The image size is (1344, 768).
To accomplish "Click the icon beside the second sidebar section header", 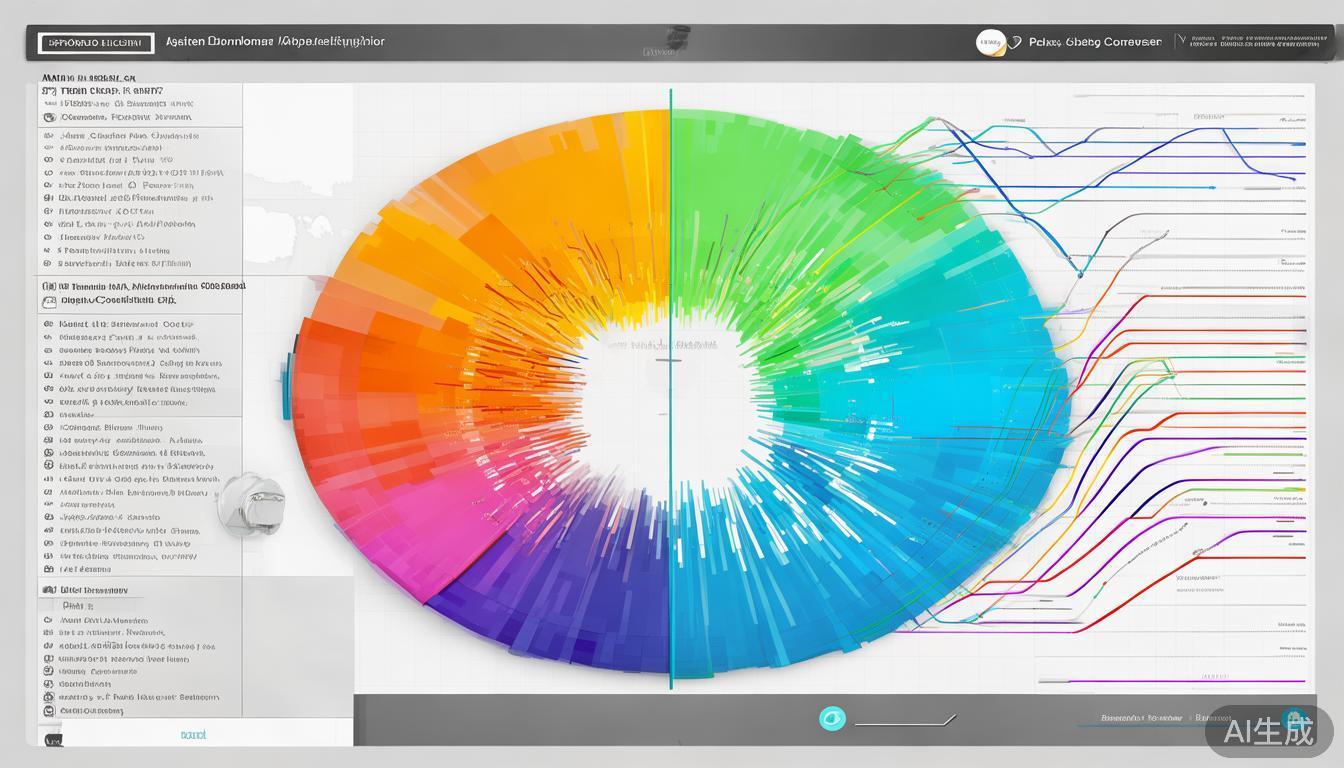I will click(x=48, y=286).
